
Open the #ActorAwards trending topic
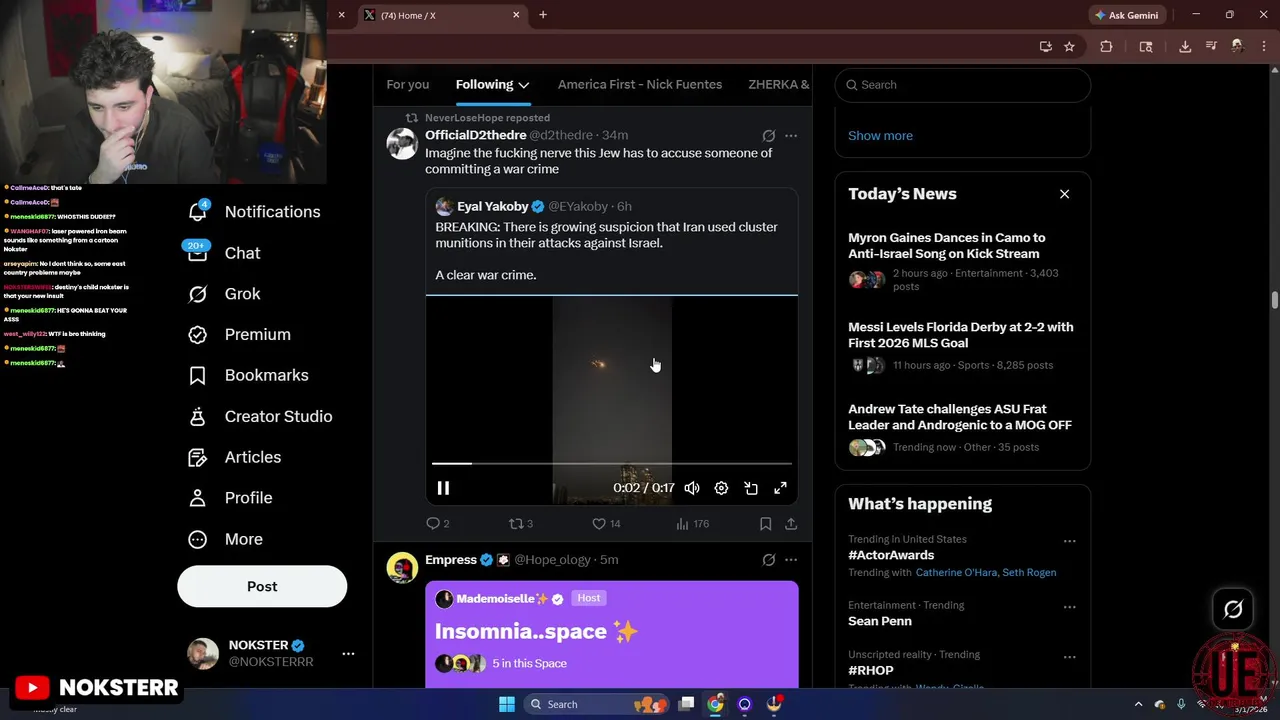[891, 555]
